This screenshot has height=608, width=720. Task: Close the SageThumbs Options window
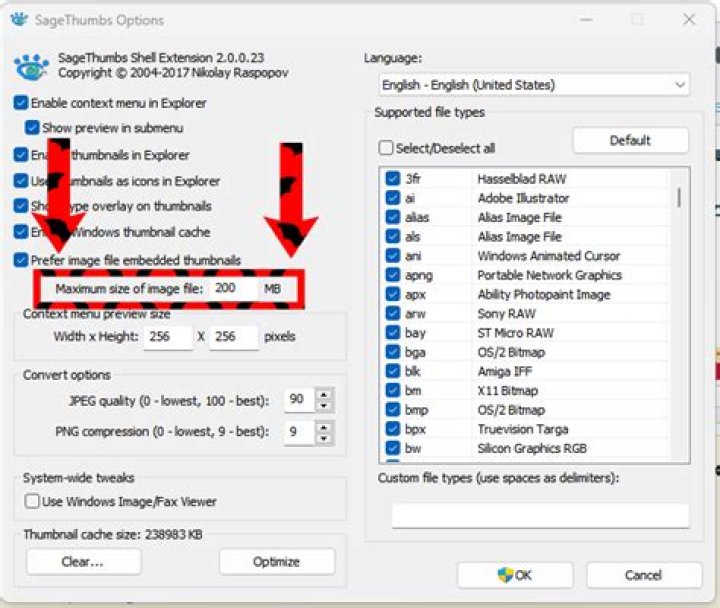coord(689,19)
